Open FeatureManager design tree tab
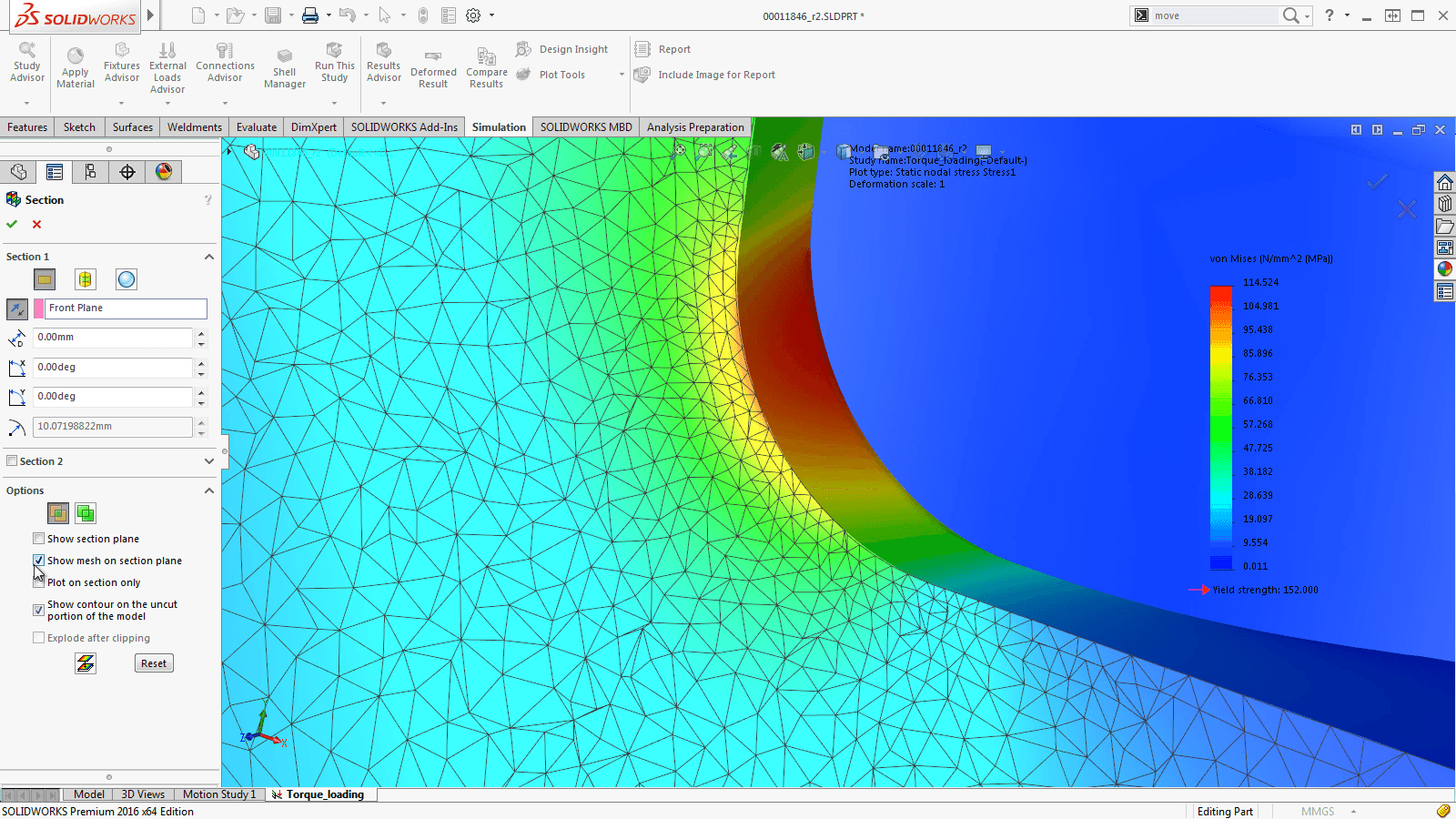This screenshot has height=819, width=1456. [19, 172]
